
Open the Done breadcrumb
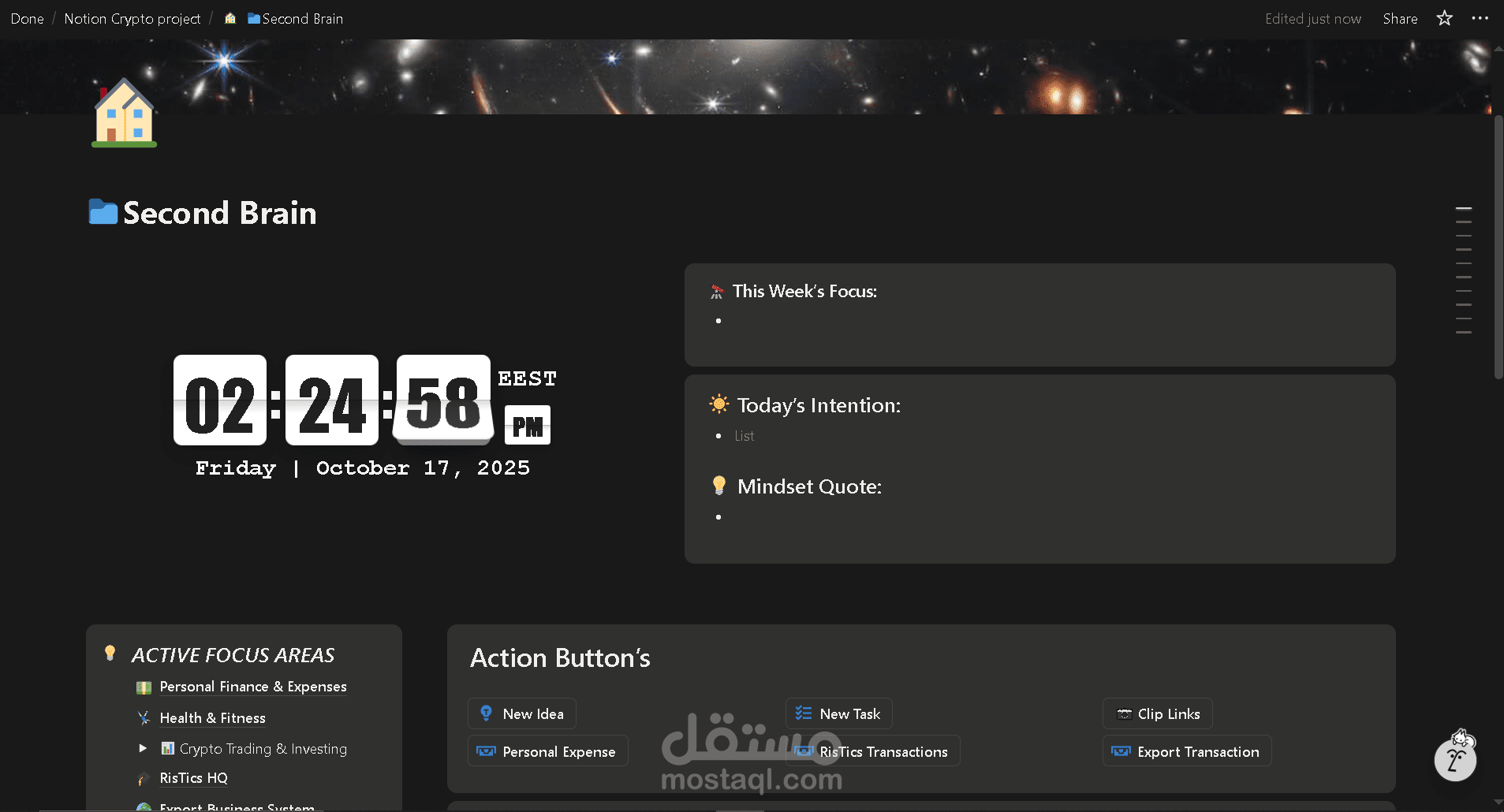(27, 19)
